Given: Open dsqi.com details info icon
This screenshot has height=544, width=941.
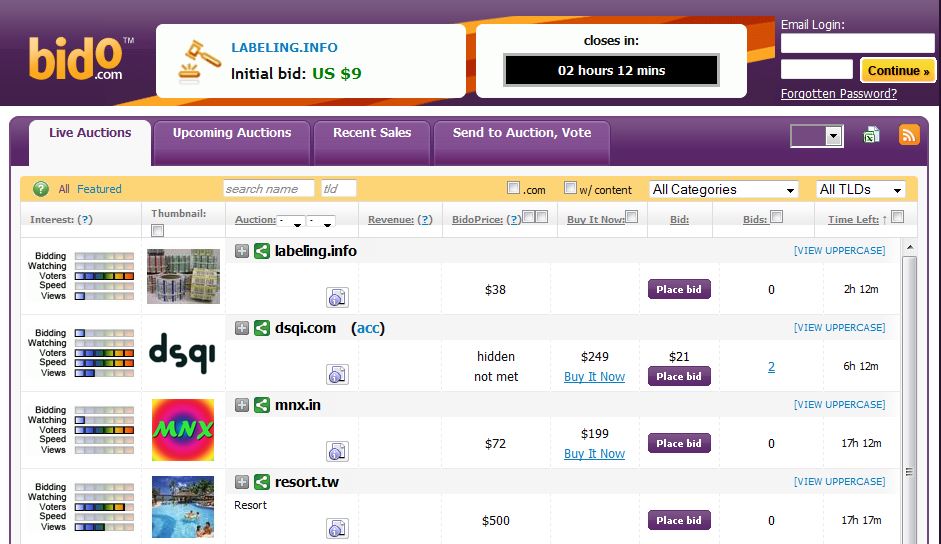Looking at the screenshot, I should (x=337, y=374).
